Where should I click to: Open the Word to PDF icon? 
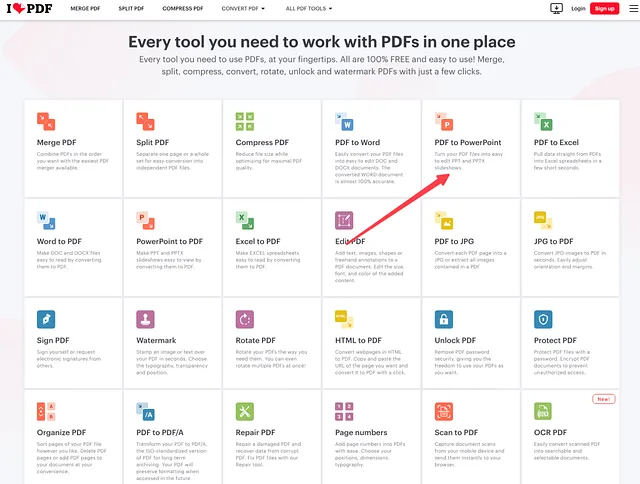[x=46, y=220]
